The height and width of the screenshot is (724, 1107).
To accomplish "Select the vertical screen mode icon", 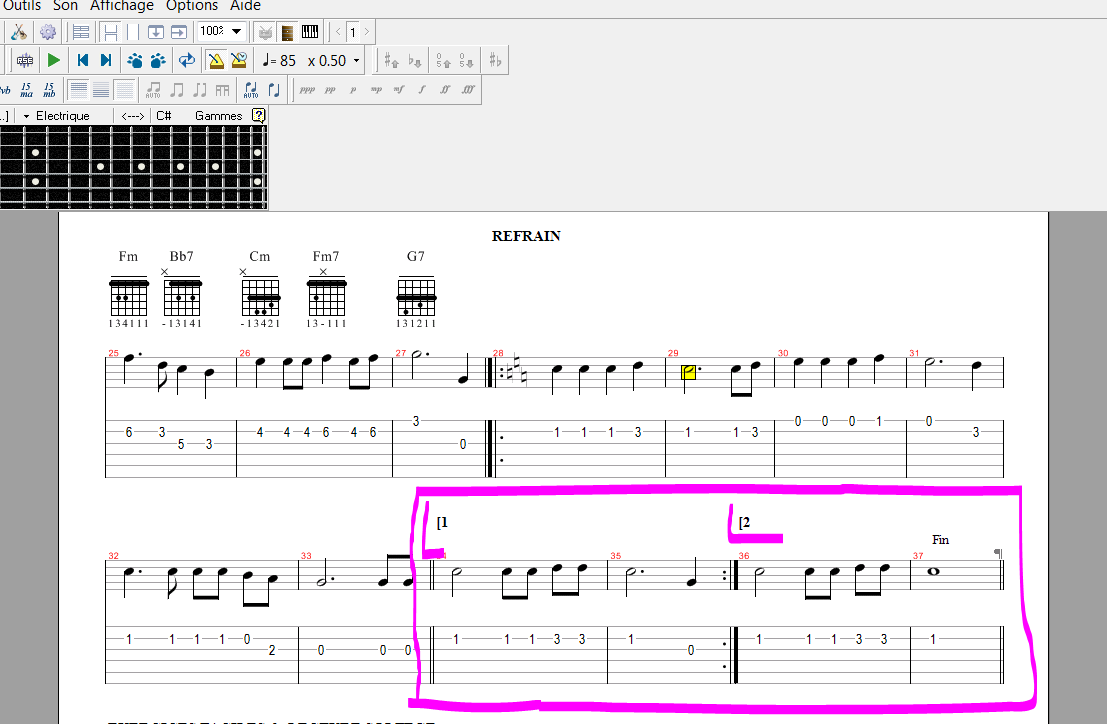I will coord(155,32).
